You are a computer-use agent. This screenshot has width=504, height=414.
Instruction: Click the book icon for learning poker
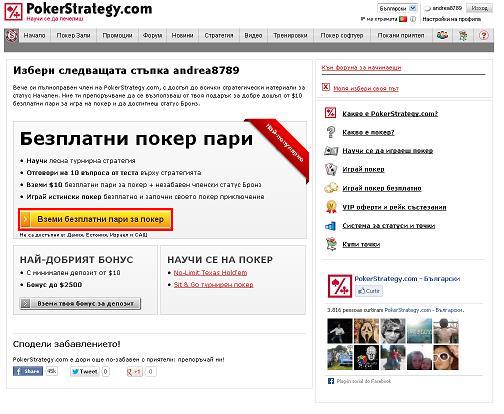[x=331, y=151]
